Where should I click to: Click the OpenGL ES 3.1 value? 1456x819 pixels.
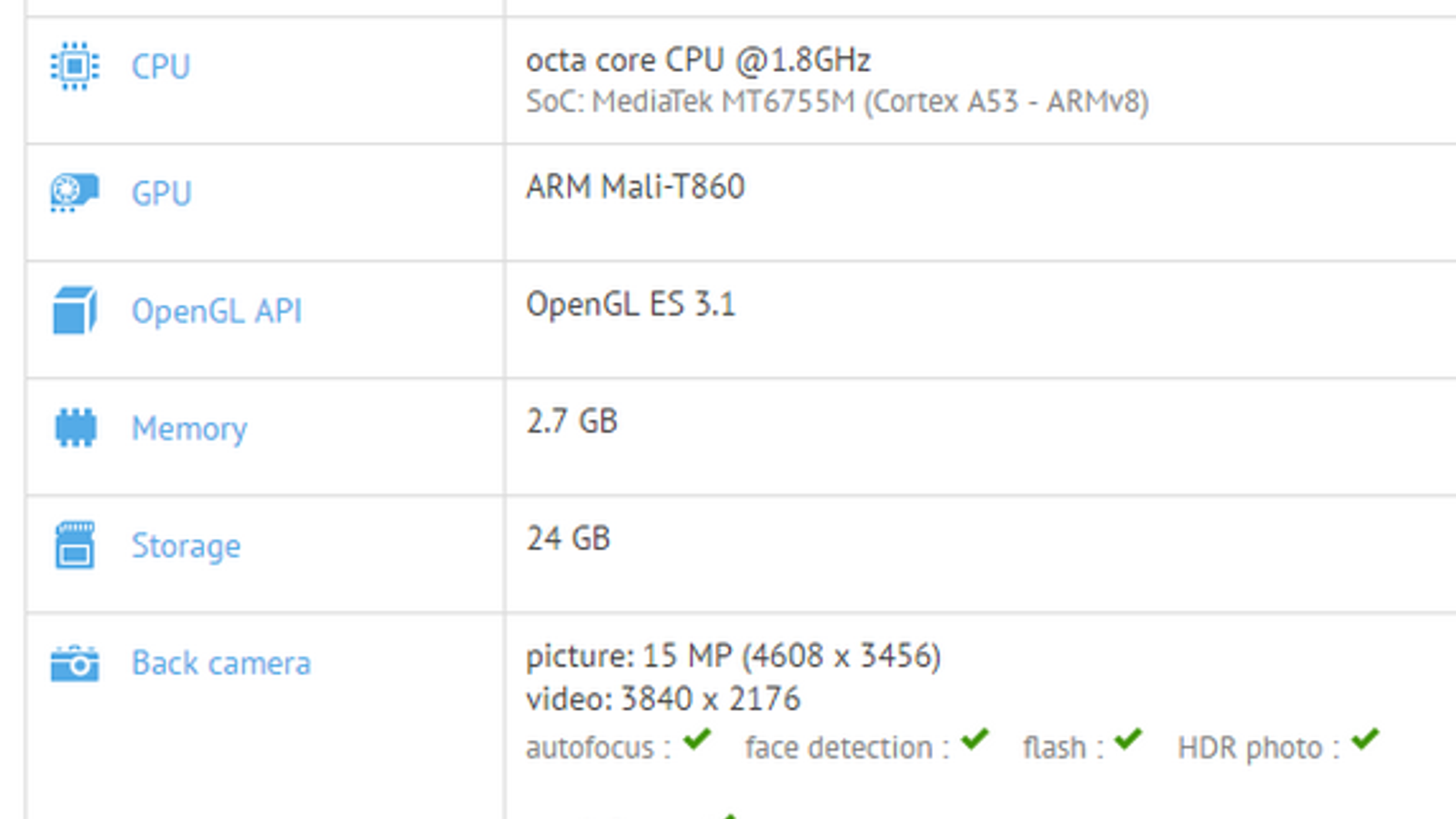tap(631, 304)
